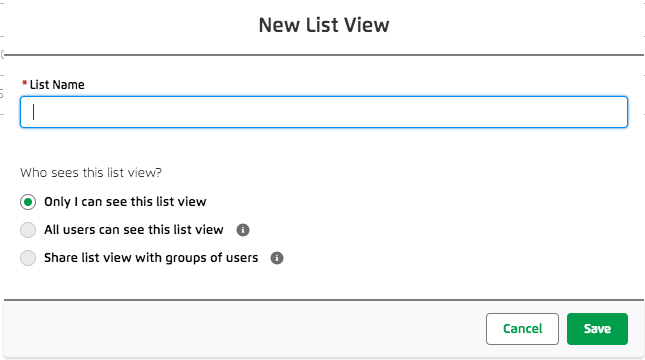Select All users can see this list view
645x360 pixels.
click(x=122, y=230)
